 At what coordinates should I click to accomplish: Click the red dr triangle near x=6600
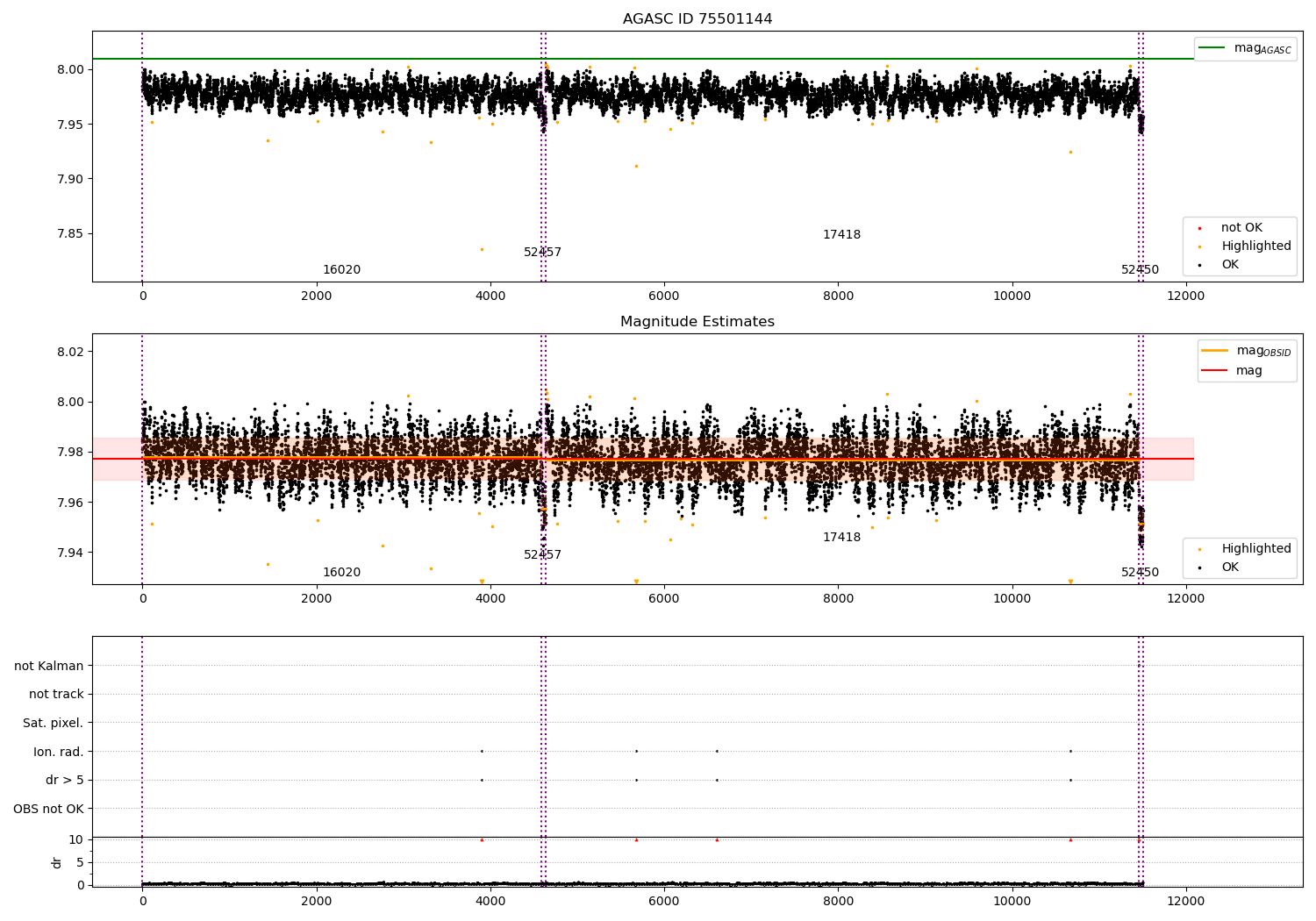pyautogui.click(x=717, y=839)
